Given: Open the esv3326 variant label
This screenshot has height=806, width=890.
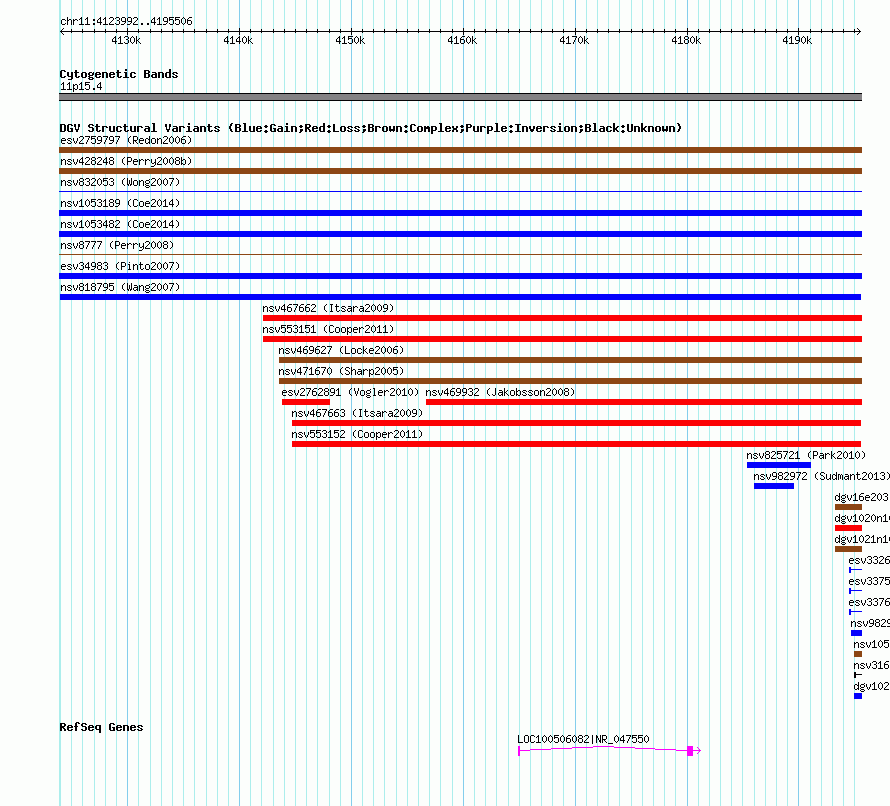Looking at the screenshot, I should coord(869,560).
